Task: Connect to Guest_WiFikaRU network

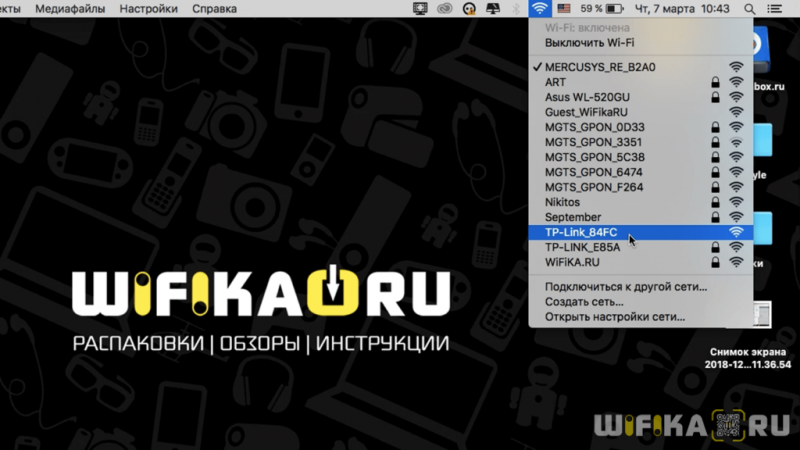Action: (x=640, y=112)
